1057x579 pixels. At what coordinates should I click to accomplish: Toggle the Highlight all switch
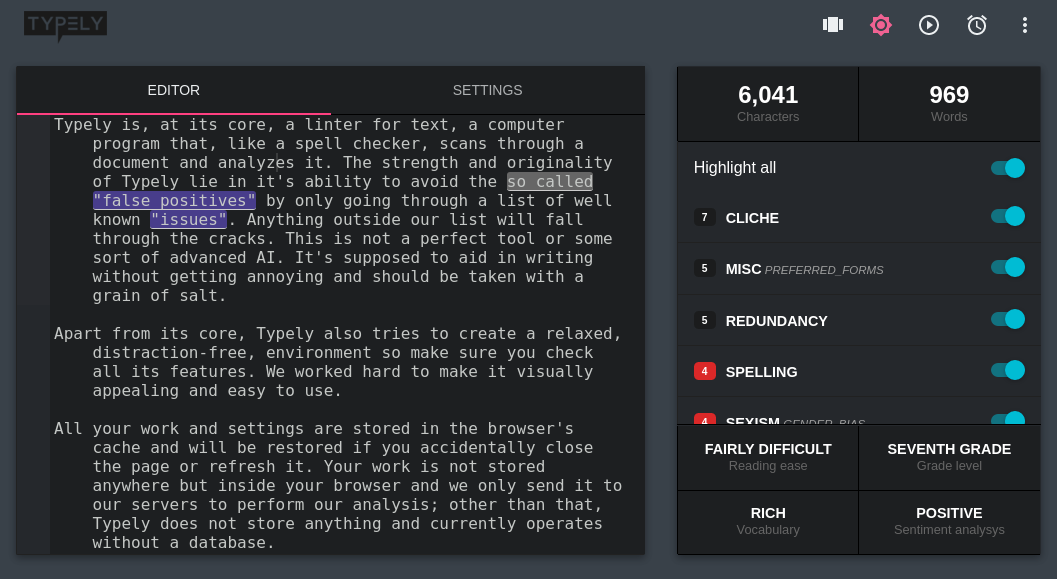tap(1009, 168)
